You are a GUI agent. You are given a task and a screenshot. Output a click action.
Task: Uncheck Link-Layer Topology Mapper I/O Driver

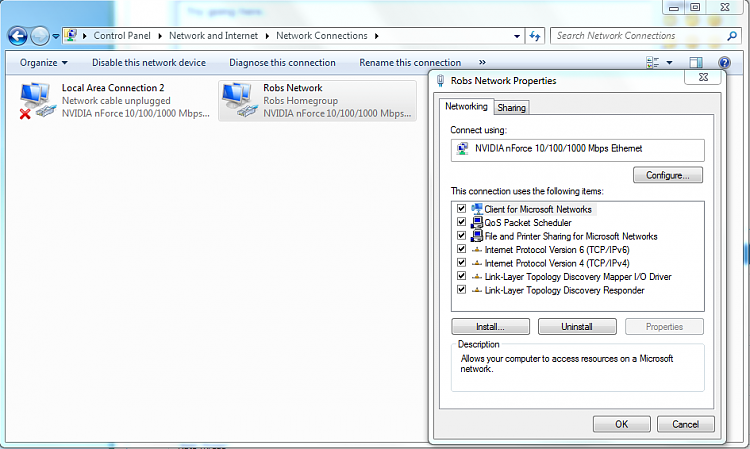click(461, 276)
